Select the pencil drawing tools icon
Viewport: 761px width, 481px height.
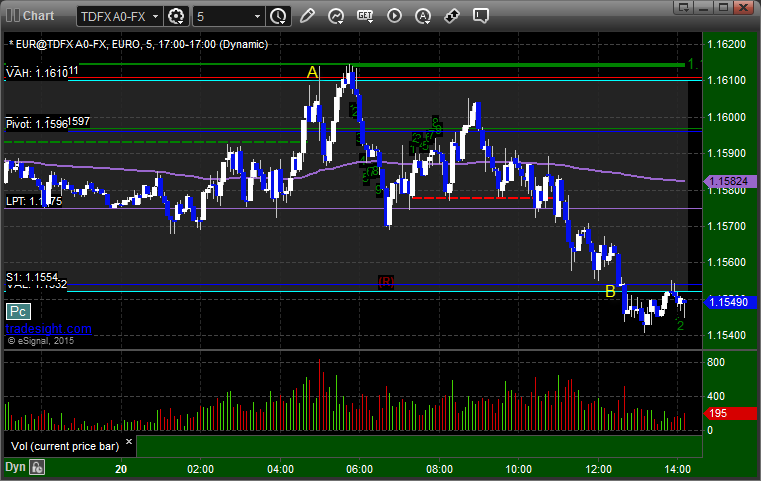[307, 16]
